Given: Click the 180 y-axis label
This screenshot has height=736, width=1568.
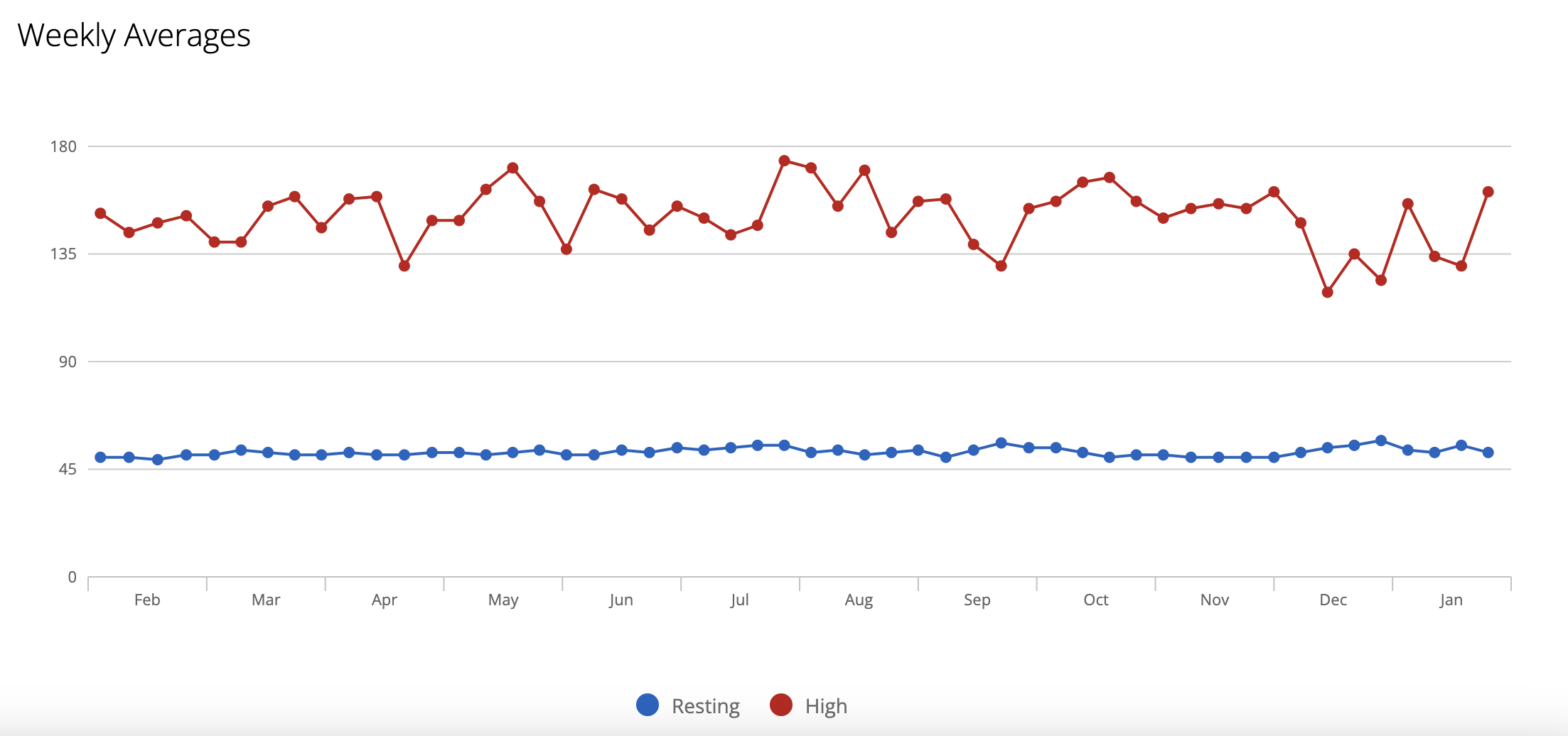Looking at the screenshot, I should coord(63,146).
